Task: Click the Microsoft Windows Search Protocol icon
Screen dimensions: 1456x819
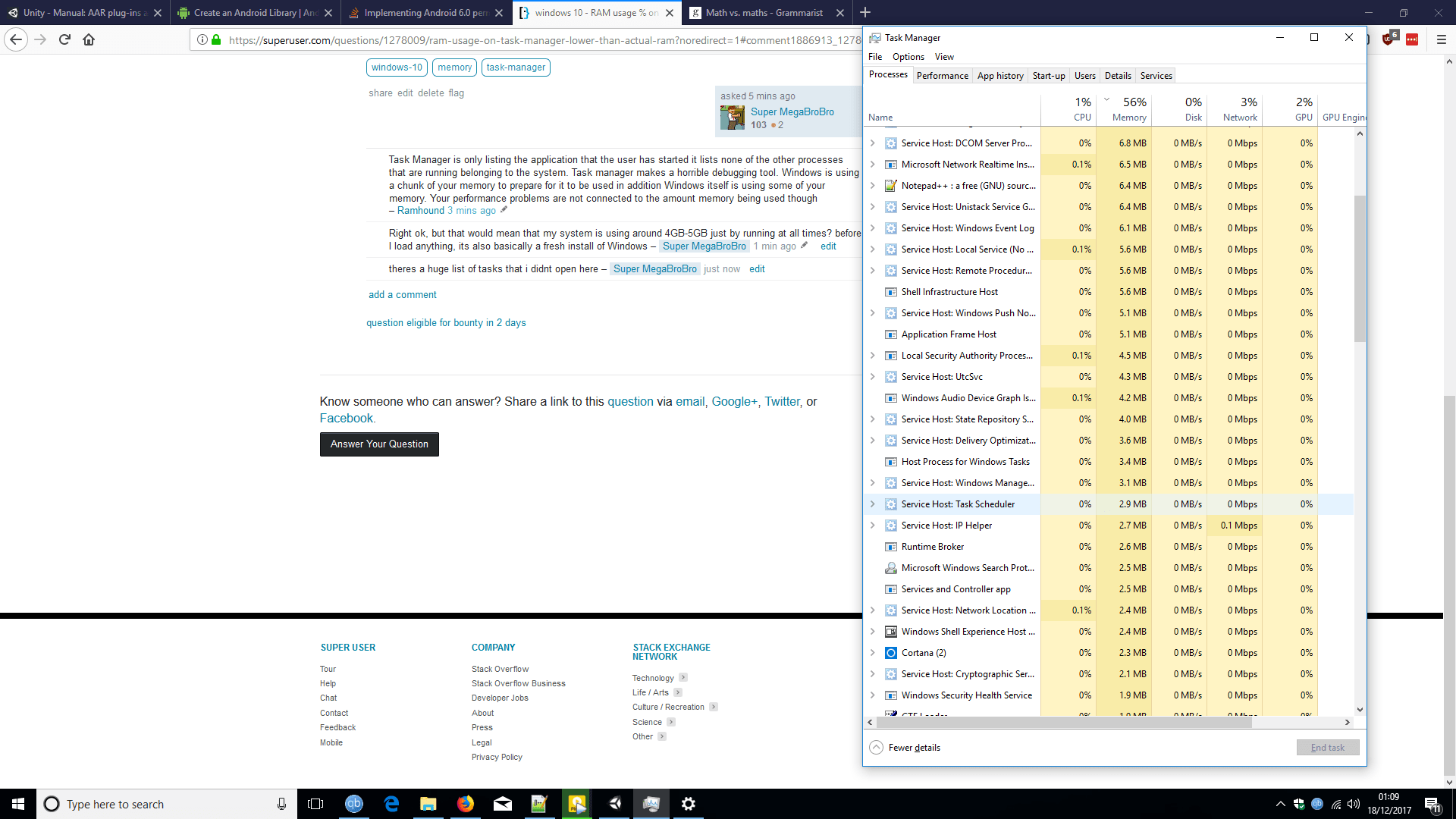Action: click(x=891, y=568)
